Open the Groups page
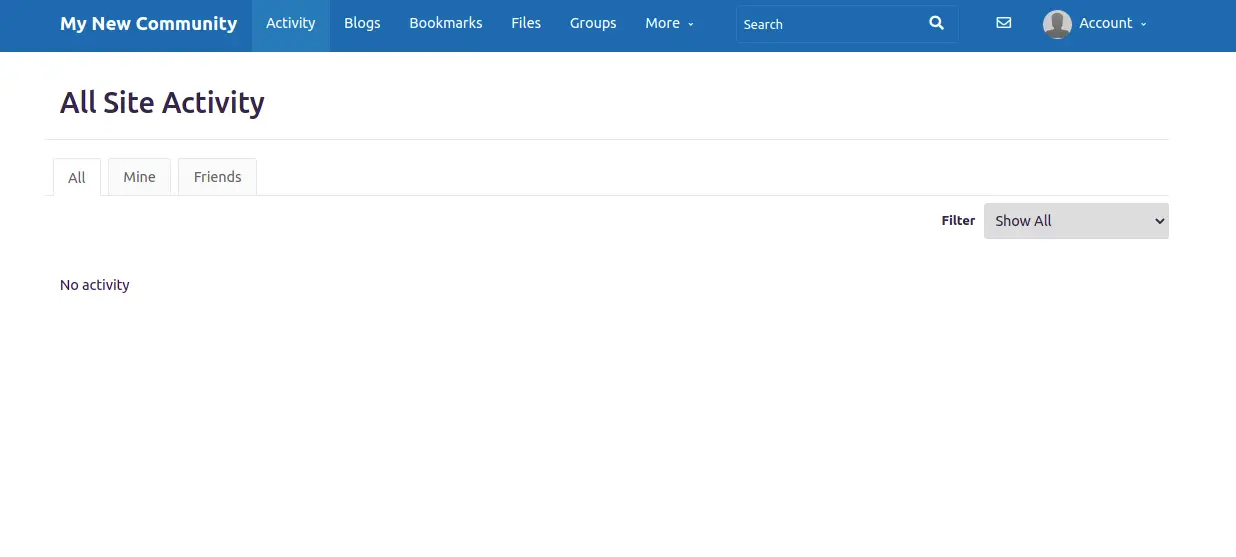Image resolution: width=1236 pixels, height=557 pixels. coord(593,23)
